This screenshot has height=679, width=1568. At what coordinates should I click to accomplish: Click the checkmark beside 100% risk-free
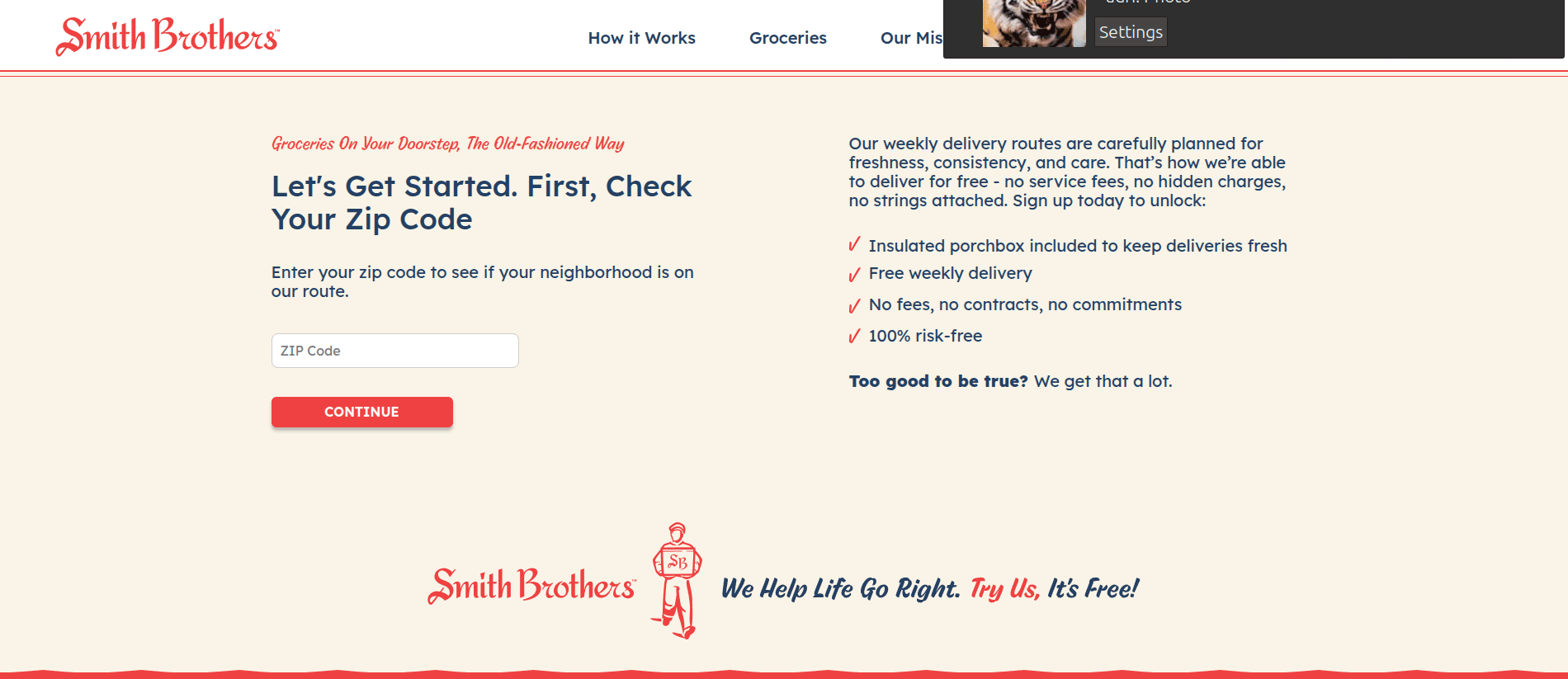click(855, 336)
